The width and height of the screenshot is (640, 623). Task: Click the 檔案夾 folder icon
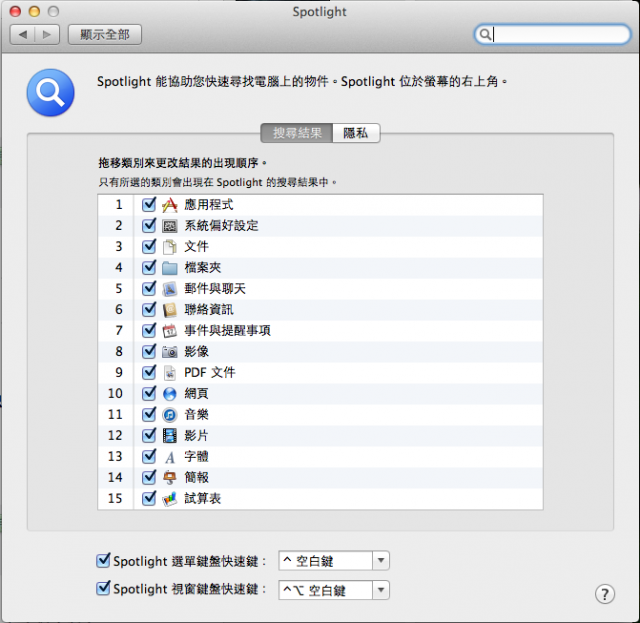click(x=170, y=268)
